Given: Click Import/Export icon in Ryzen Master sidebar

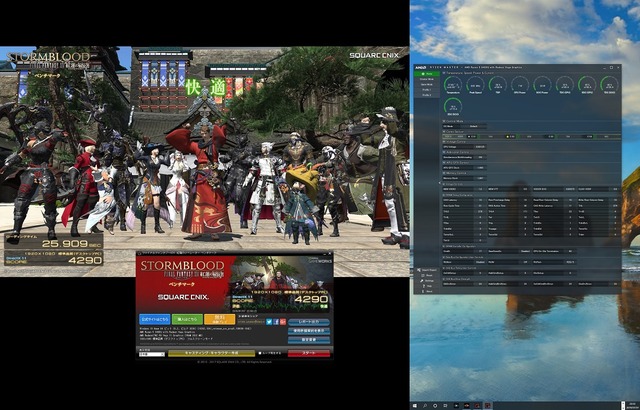Looking at the screenshot, I should 419,270.
